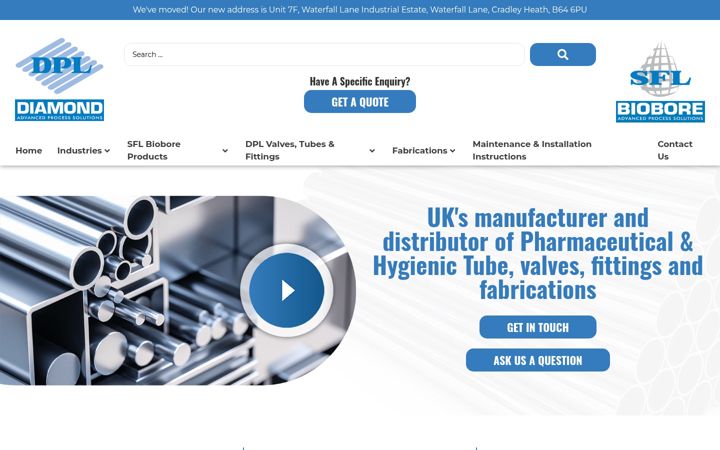Viewport: 720px width, 450px height.
Task: Focus the Search text field
Action: [x=324, y=54]
